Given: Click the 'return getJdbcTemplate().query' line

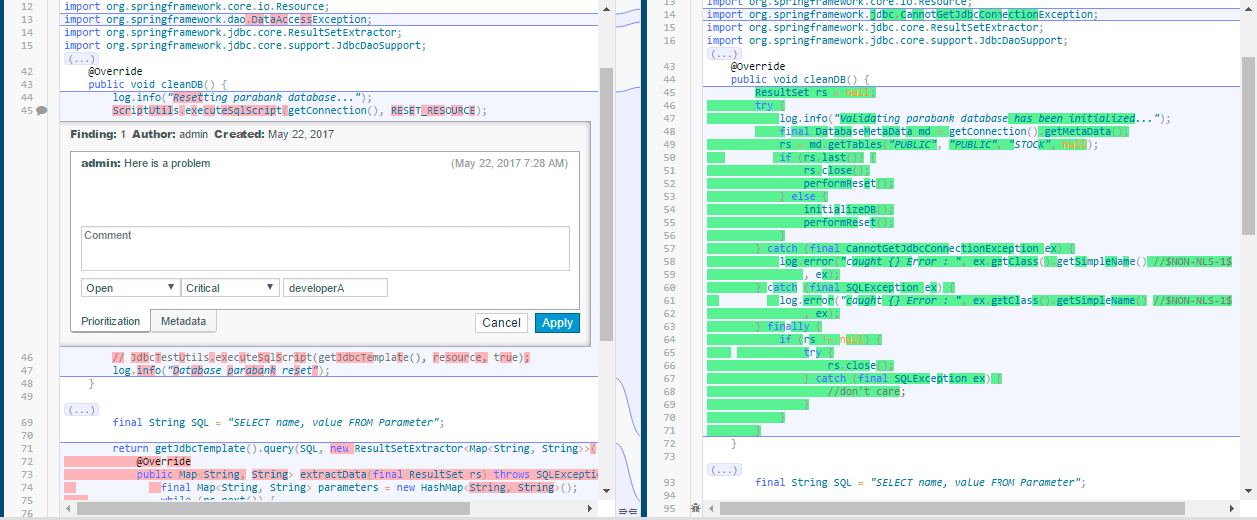Looking at the screenshot, I should (355, 449).
